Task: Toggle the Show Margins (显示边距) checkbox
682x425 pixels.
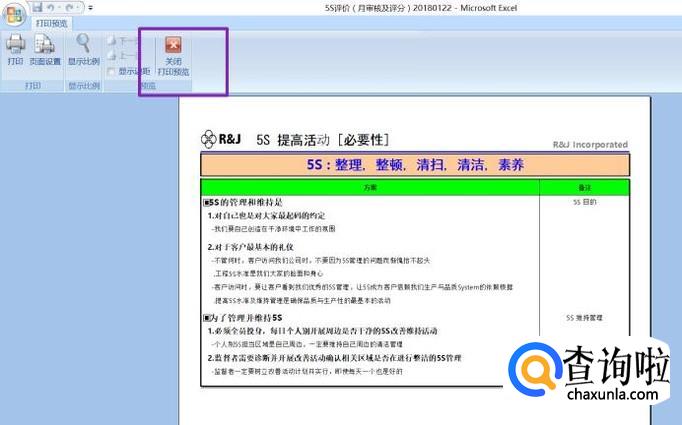Action: point(113,71)
